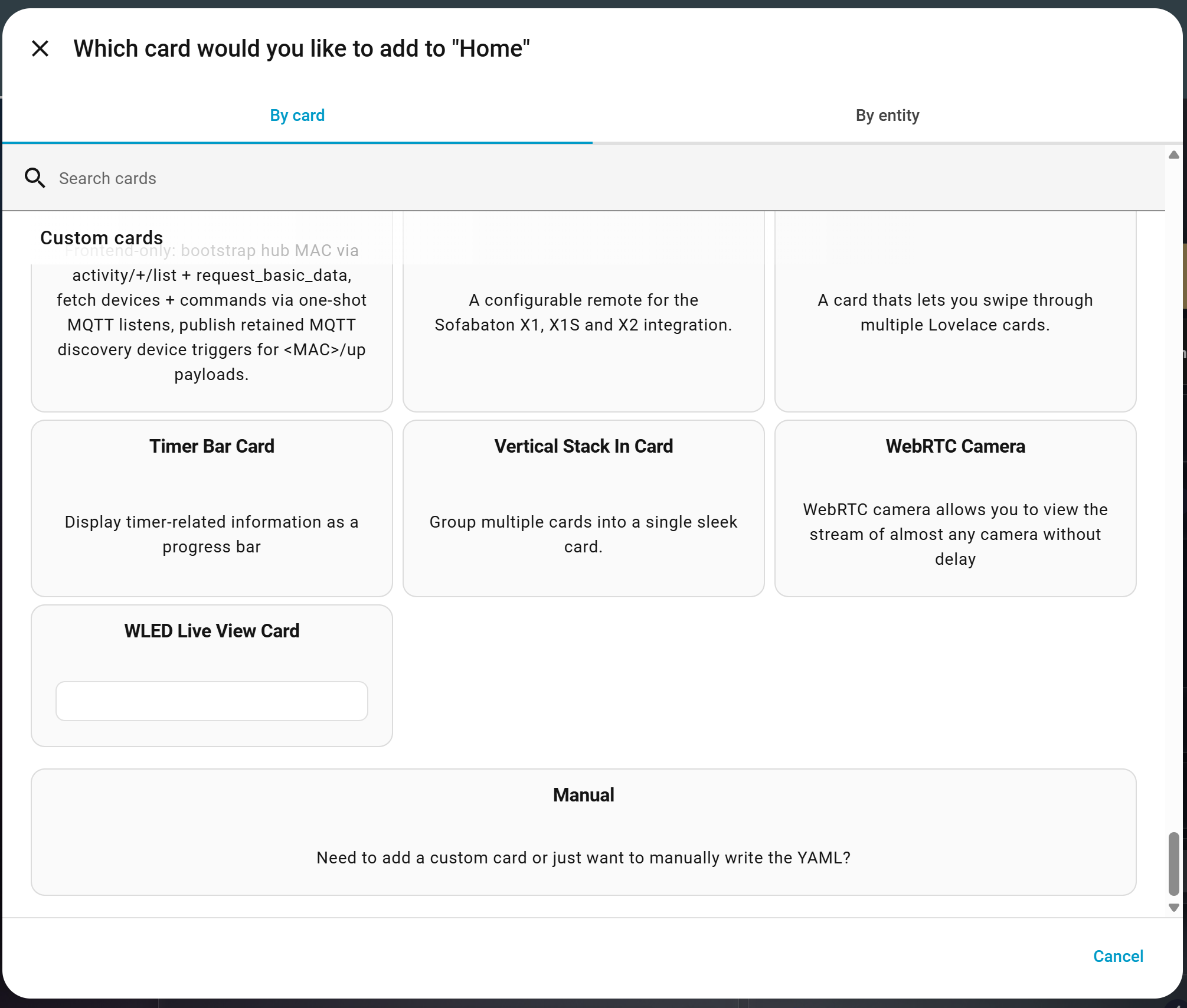The image size is (1187, 1008).
Task: Select the WLED Live View Card
Action: click(x=211, y=631)
